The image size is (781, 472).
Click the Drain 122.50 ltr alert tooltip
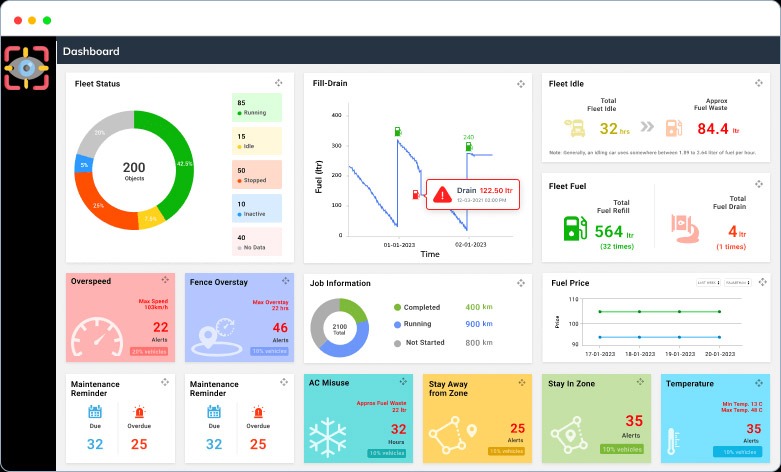pyautogui.click(x=473, y=194)
